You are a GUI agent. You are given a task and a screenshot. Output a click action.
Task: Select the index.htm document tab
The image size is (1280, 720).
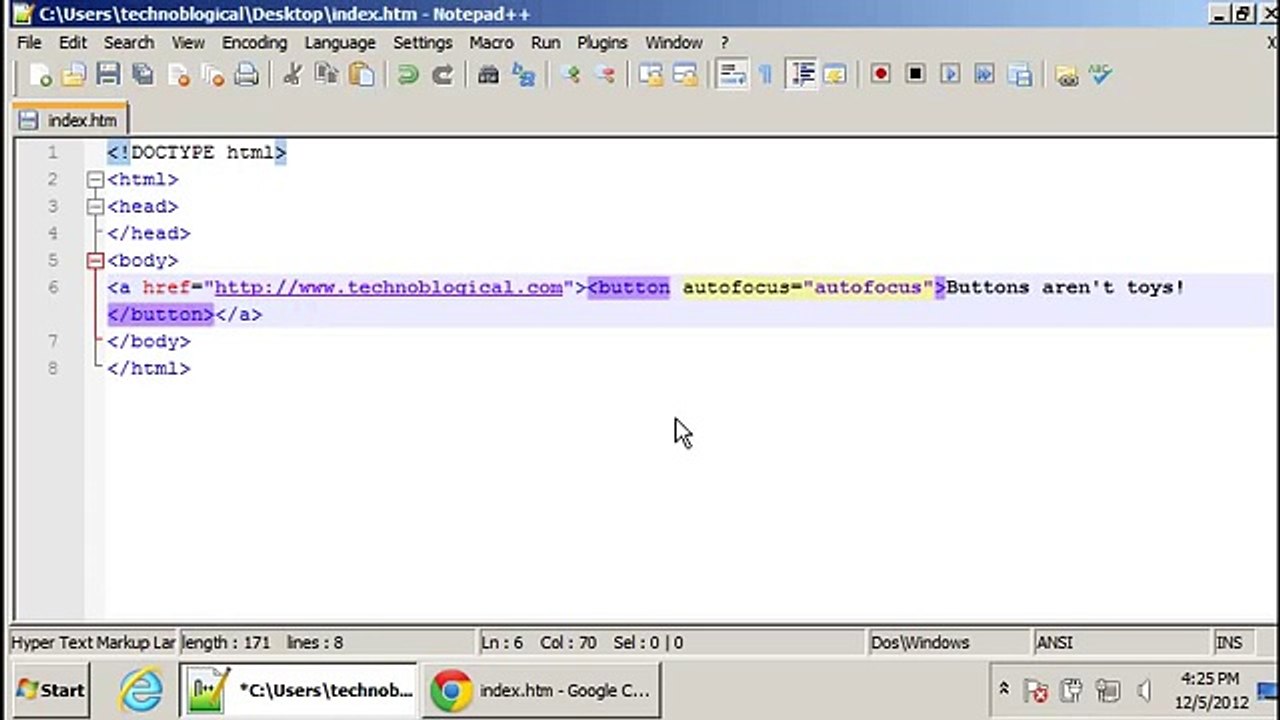[x=71, y=120]
